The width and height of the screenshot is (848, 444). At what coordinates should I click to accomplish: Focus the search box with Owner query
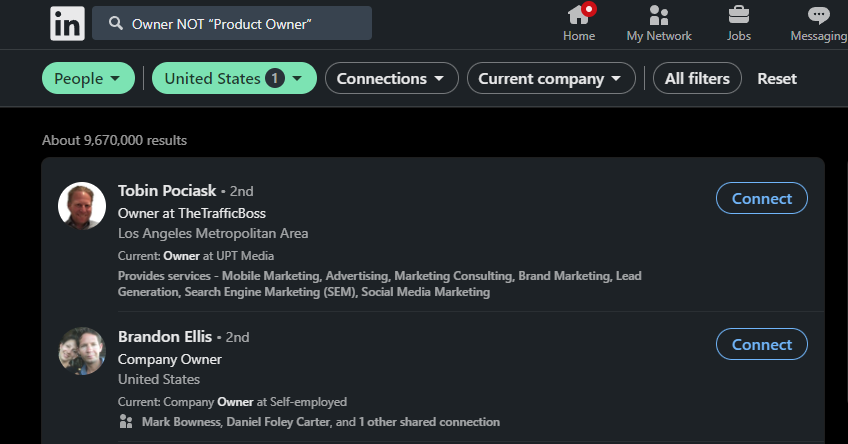[x=232, y=23]
